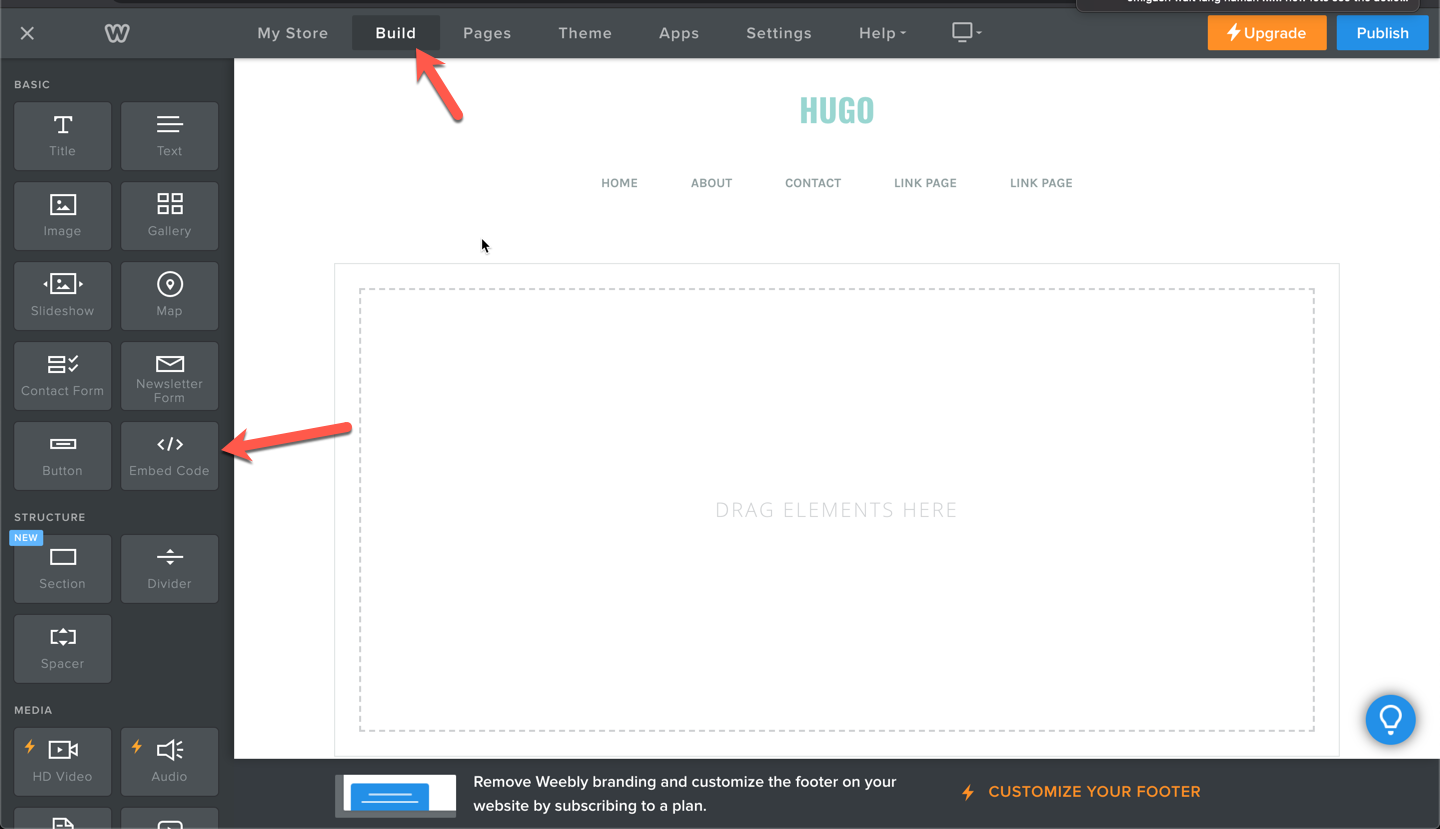Viewport: 1440px width, 829px height.
Task: Click Customize Your Footer link
Action: pos(1081,792)
